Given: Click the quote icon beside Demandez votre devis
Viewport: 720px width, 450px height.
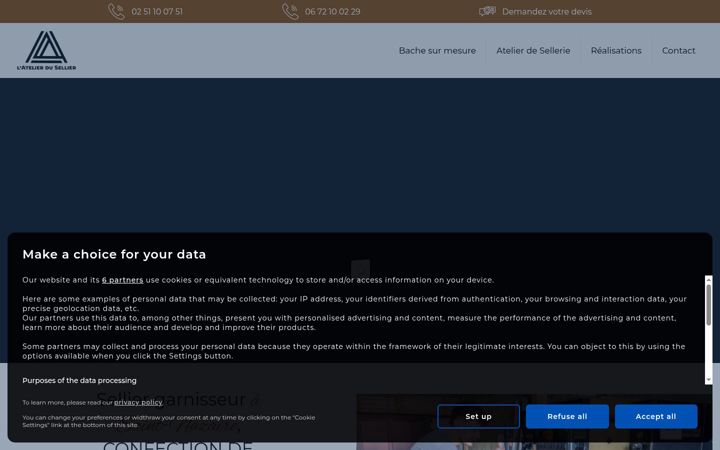Looking at the screenshot, I should click(x=487, y=11).
